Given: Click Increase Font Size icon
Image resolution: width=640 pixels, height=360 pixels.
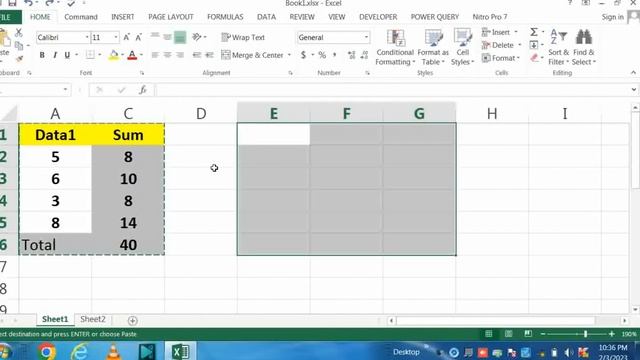Looking at the screenshot, I should point(127,37).
